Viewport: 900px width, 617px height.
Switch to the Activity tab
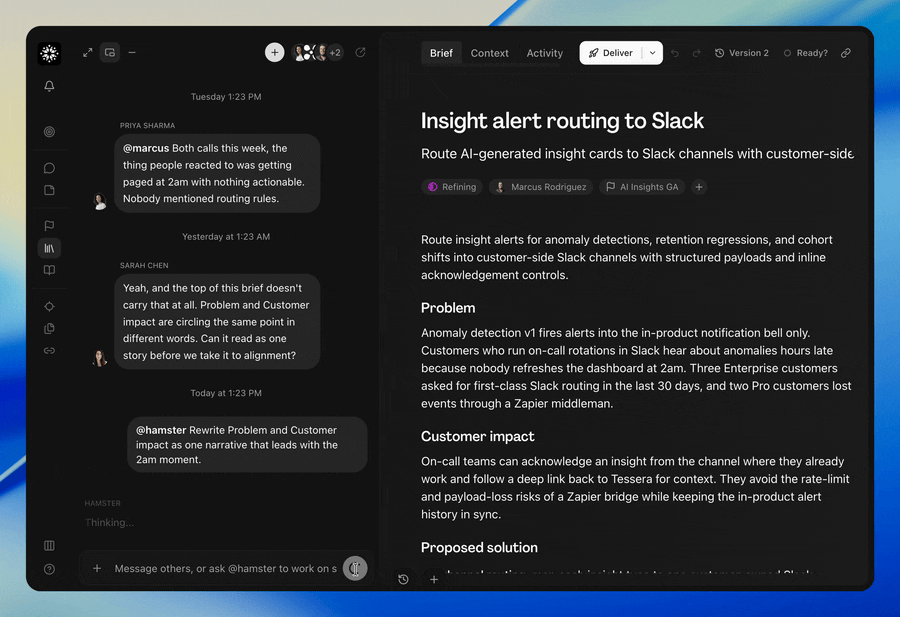pyautogui.click(x=545, y=53)
